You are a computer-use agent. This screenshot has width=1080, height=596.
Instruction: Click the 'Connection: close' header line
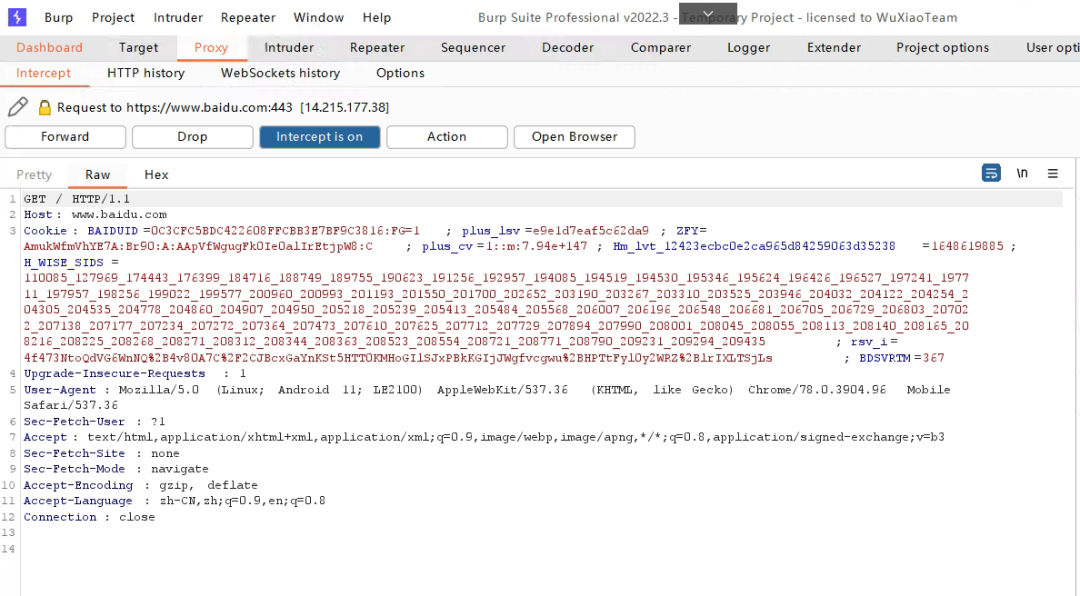89,517
